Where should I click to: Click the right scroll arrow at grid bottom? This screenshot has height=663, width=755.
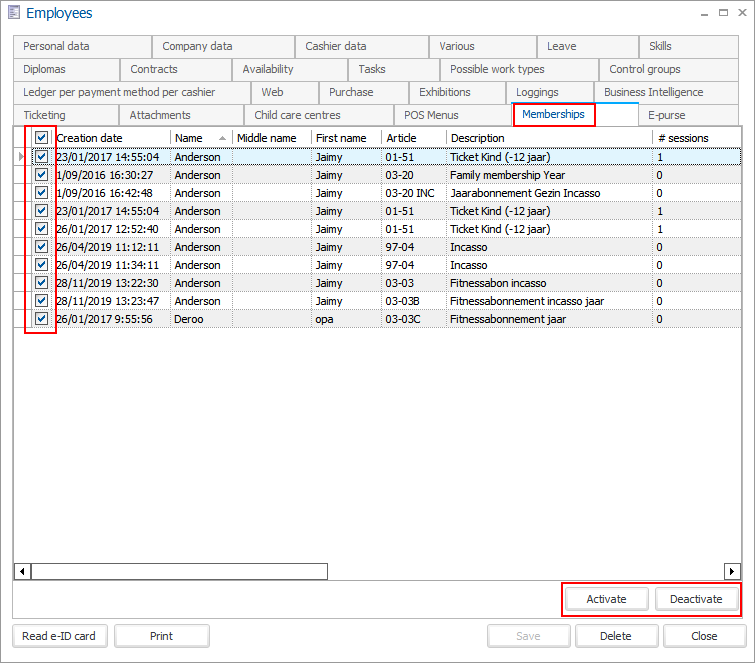(x=733, y=572)
